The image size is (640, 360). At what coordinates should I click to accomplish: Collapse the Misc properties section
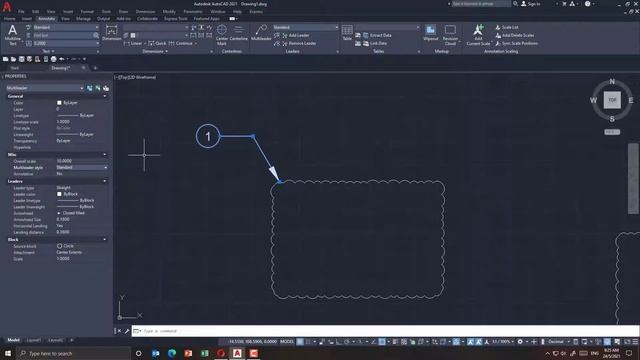pos(105,155)
